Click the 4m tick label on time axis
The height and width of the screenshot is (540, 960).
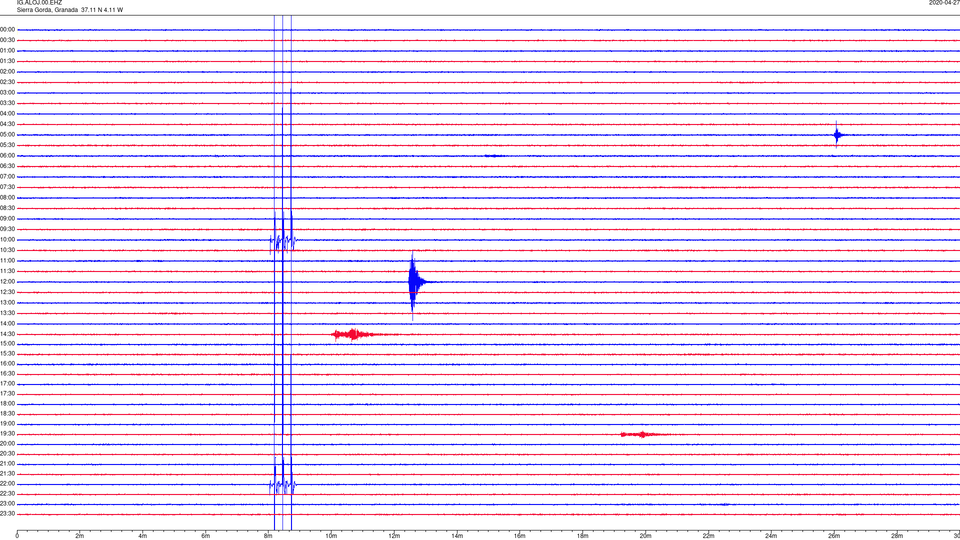[143, 536]
